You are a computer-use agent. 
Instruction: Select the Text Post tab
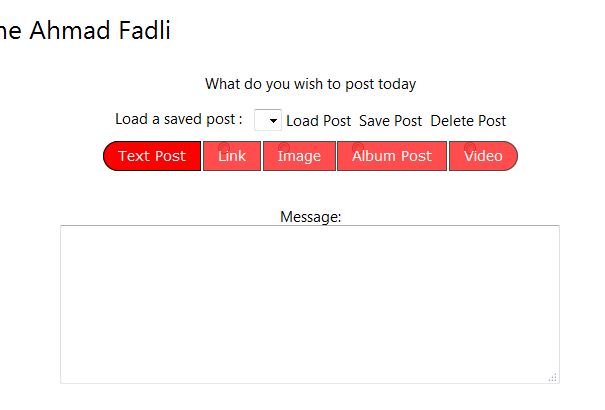152,156
